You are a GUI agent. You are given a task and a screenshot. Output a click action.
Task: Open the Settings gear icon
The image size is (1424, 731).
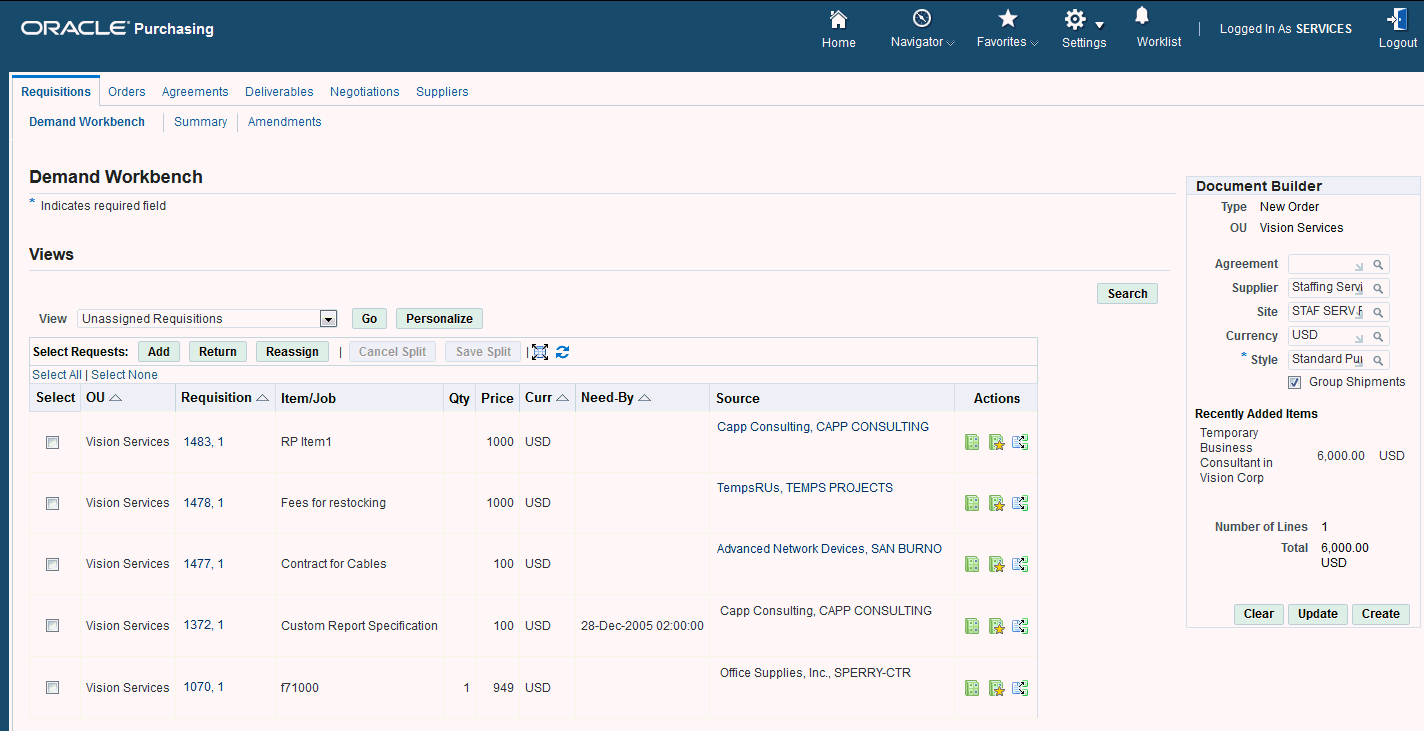pyautogui.click(x=1075, y=20)
